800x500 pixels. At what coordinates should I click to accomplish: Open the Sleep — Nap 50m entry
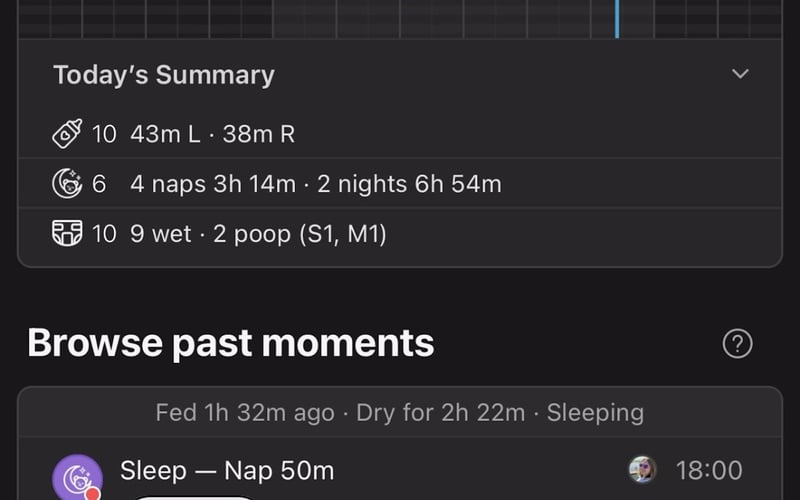click(x=227, y=470)
